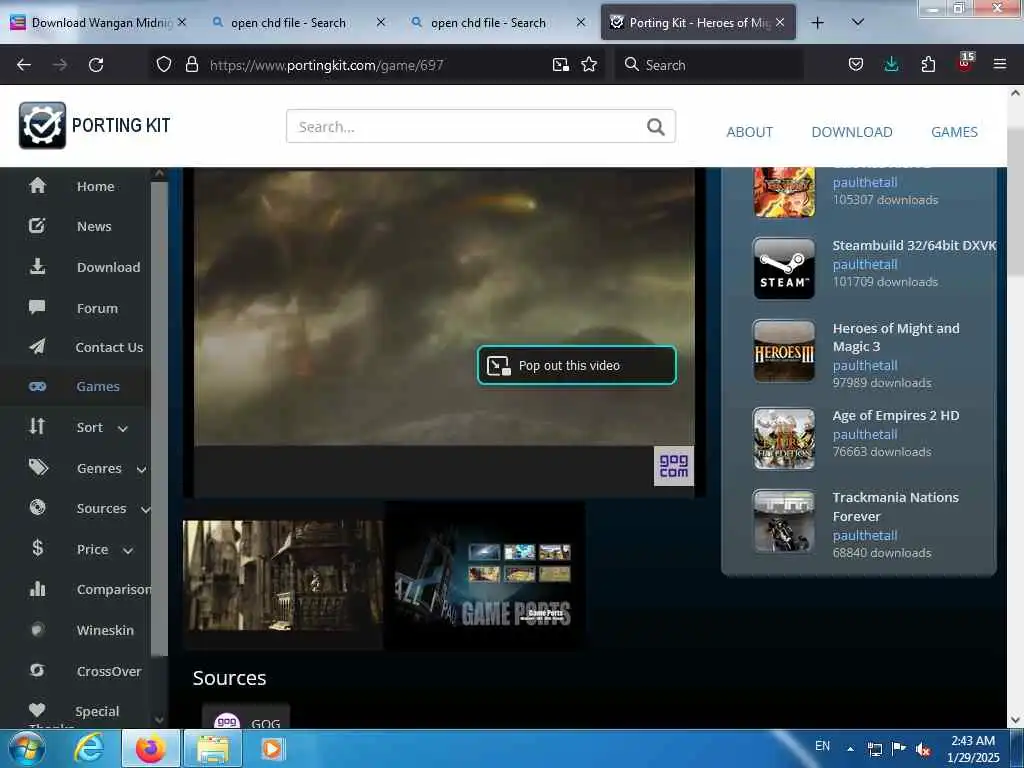Viewport: 1024px width, 768px height.
Task: Expand the Sources dropdown chevron
Action: 146,509
